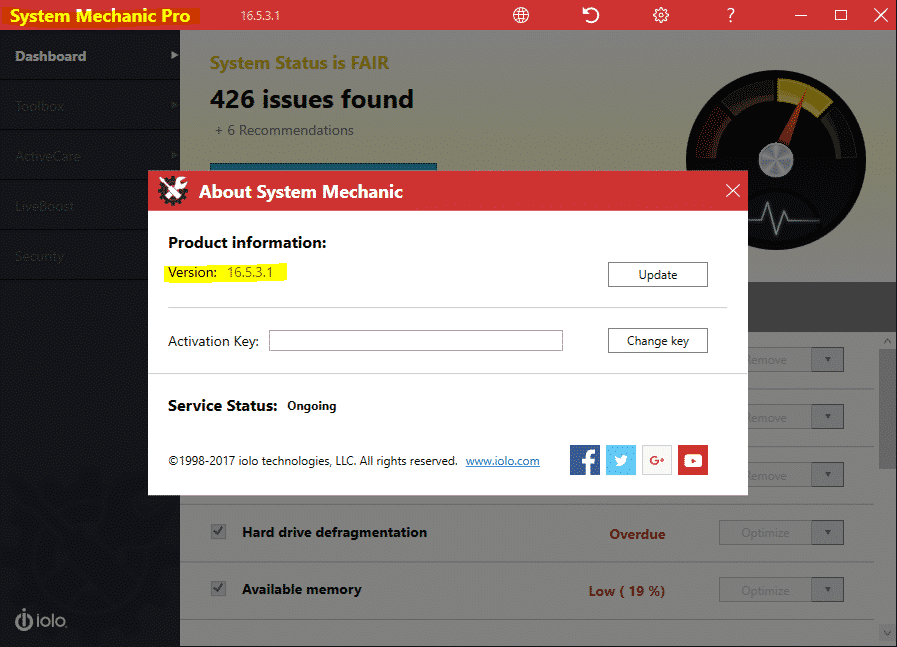The width and height of the screenshot is (897, 647).
Task: Click the Activation Key input field
Action: coord(416,340)
